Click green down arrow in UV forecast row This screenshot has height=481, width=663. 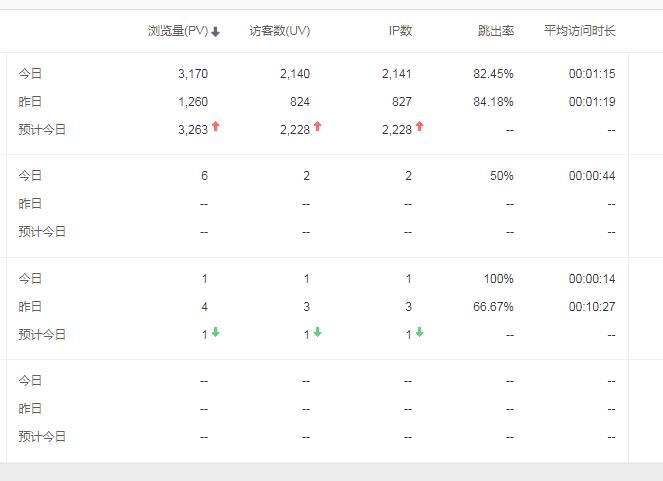click(318, 332)
